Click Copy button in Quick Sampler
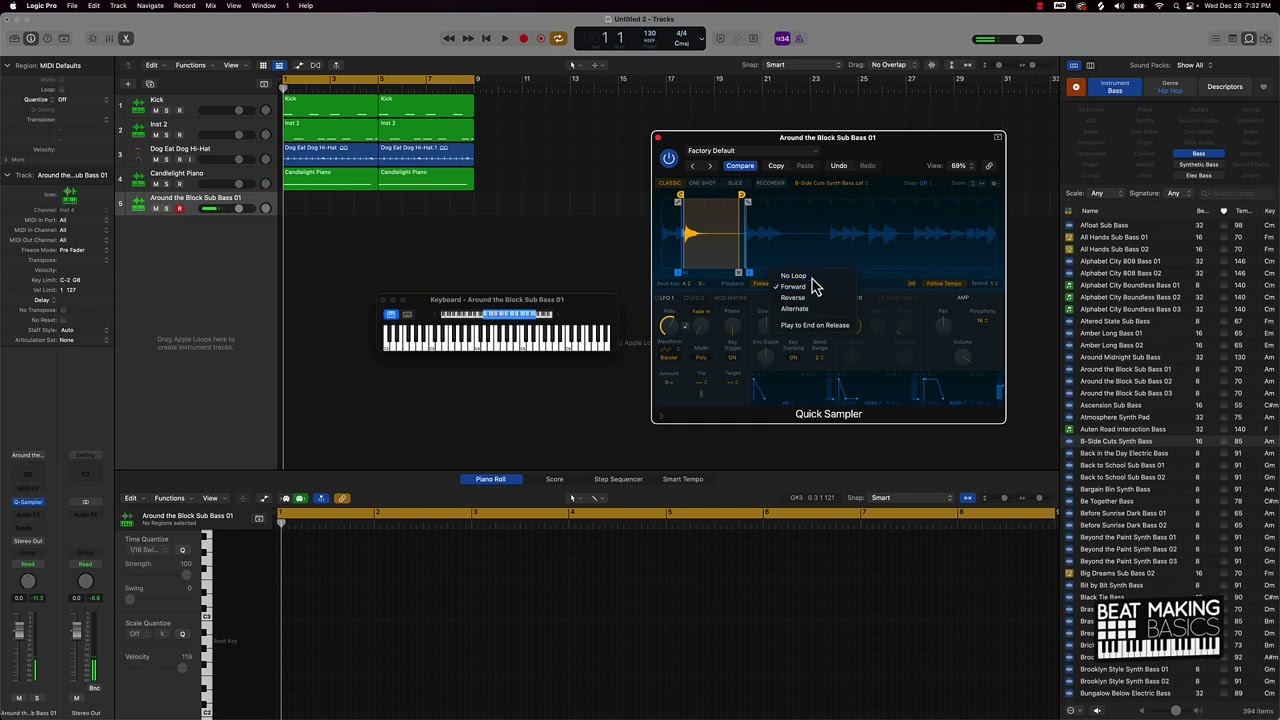The height and width of the screenshot is (720, 1280). 776,166
